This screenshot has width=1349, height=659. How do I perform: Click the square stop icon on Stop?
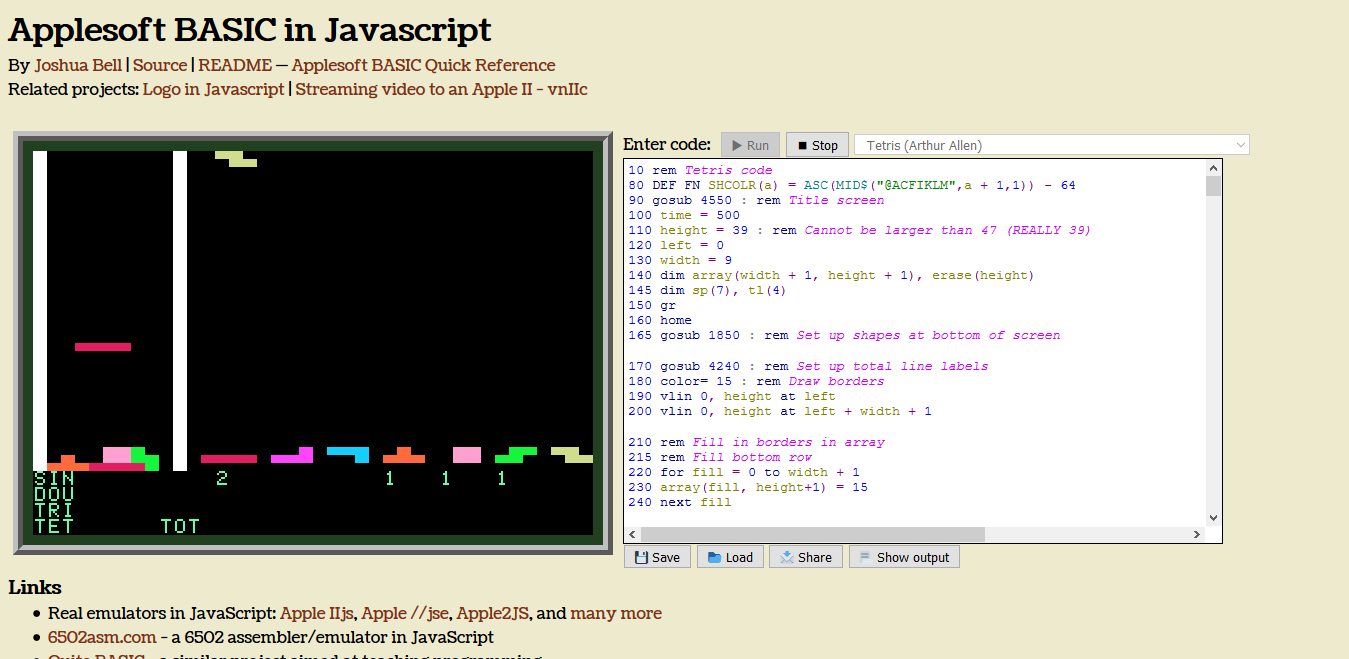(802, 145)
